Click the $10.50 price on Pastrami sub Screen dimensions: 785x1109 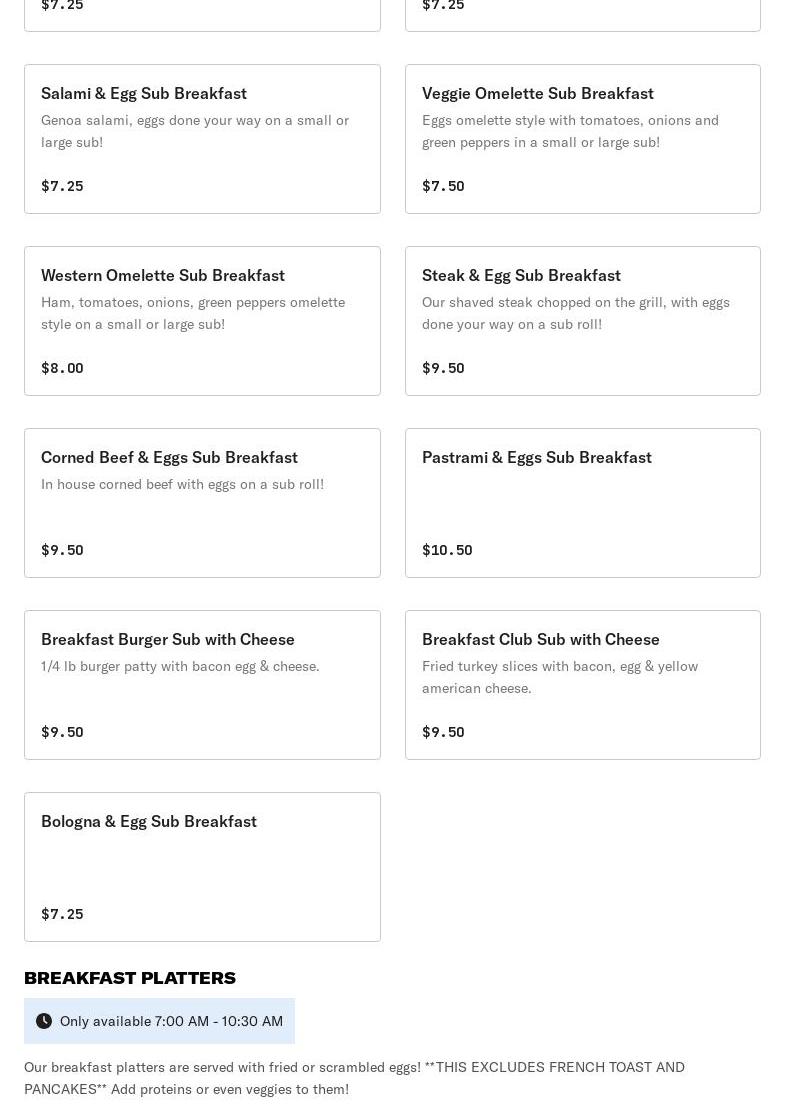pos(447,550)
